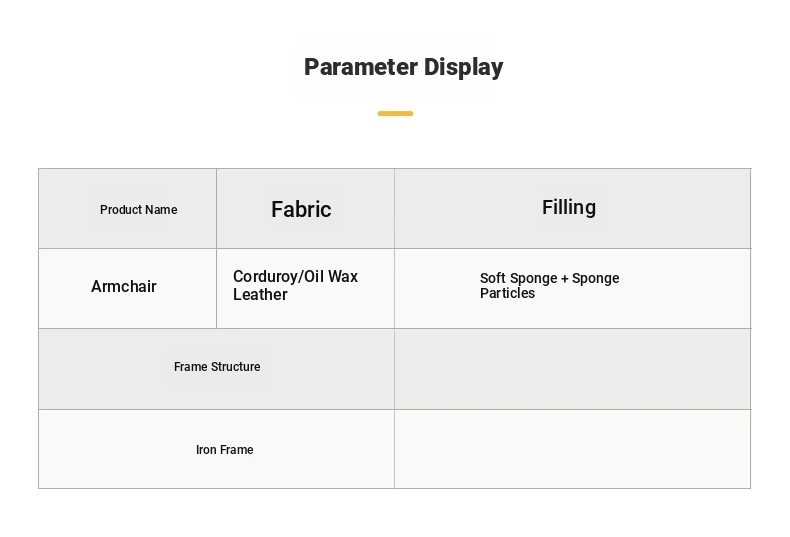Click the "Fabric" column header
This screenshot has width=790, height=537.
point(301,209)
